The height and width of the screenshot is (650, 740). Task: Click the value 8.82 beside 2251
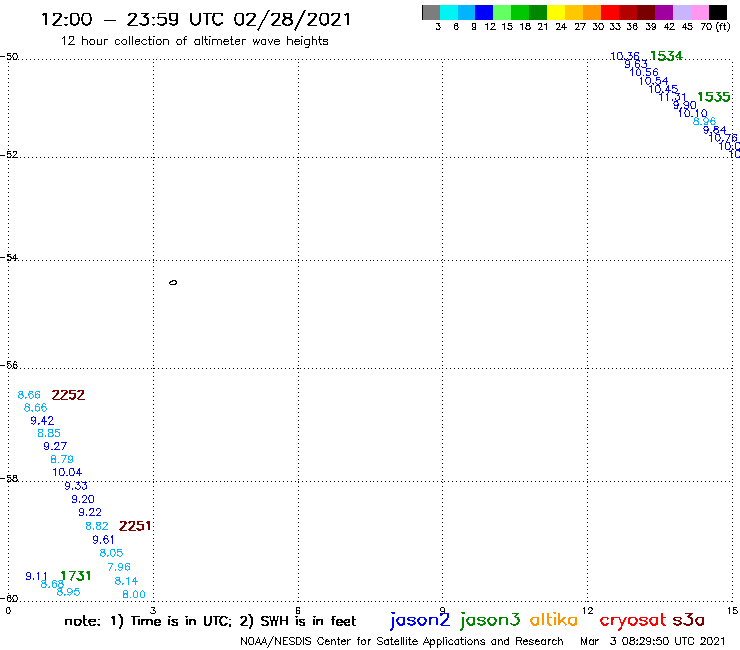(x=97, y=526)
